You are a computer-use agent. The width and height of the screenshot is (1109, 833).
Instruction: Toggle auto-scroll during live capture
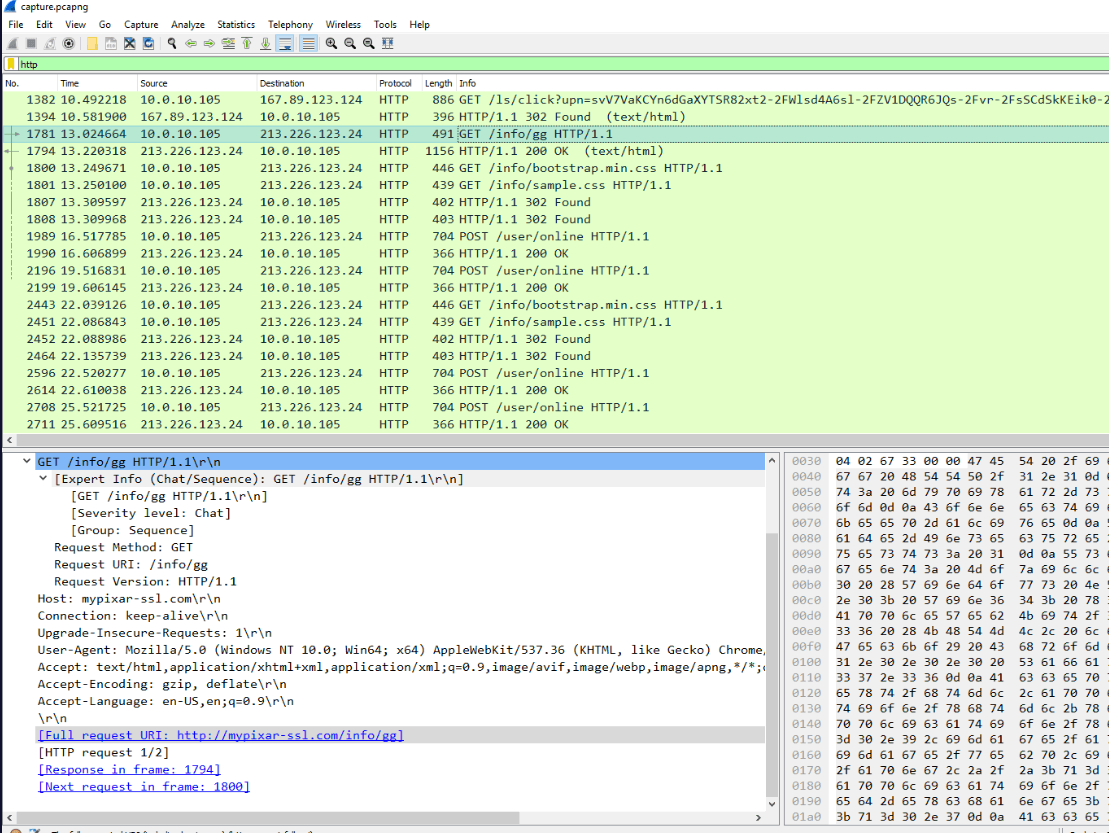(285, 43)
